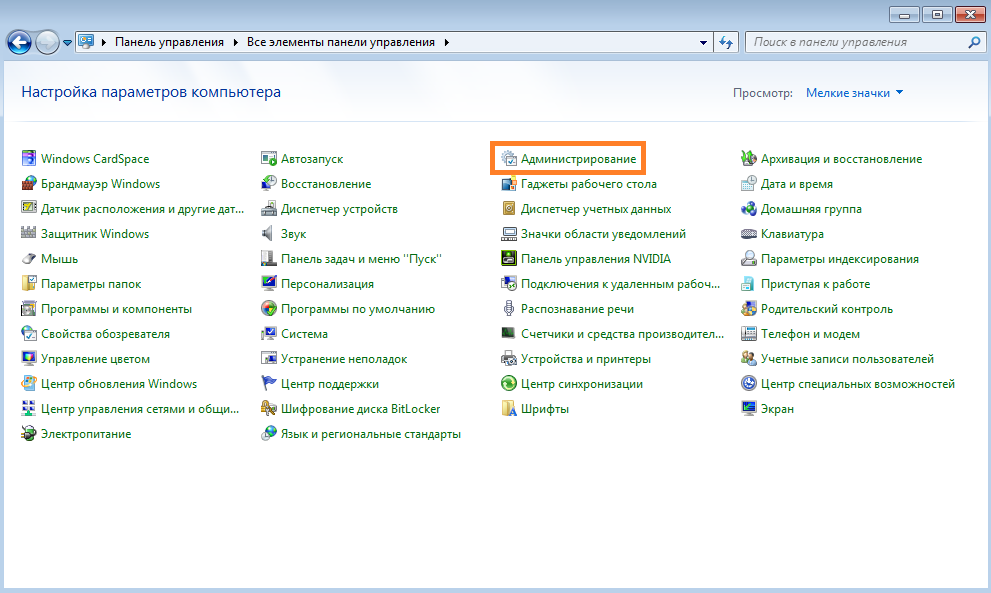991x593 pixels.
Task: Open the Свойства обозревателя link
Action: pyautogui.click(x=106, y=334)
